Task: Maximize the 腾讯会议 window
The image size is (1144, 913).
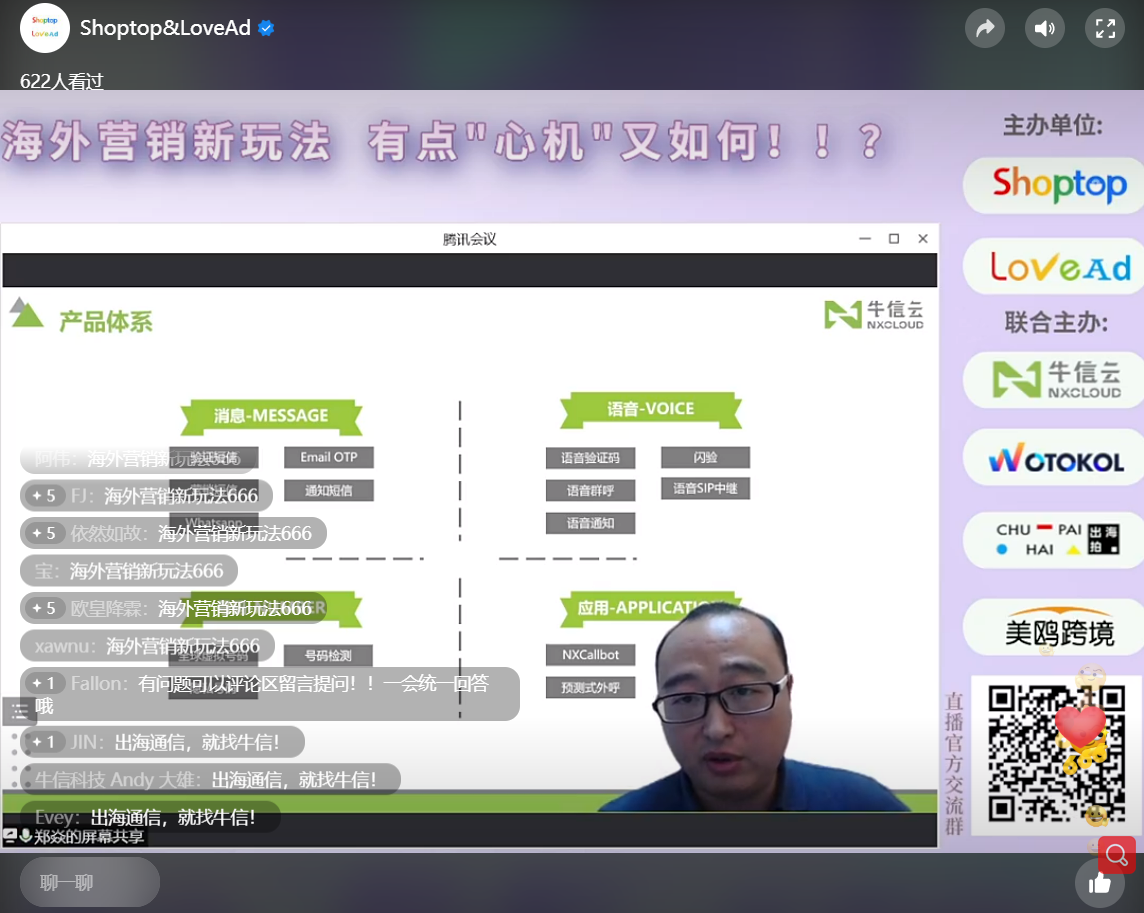Action: [894, 239]
